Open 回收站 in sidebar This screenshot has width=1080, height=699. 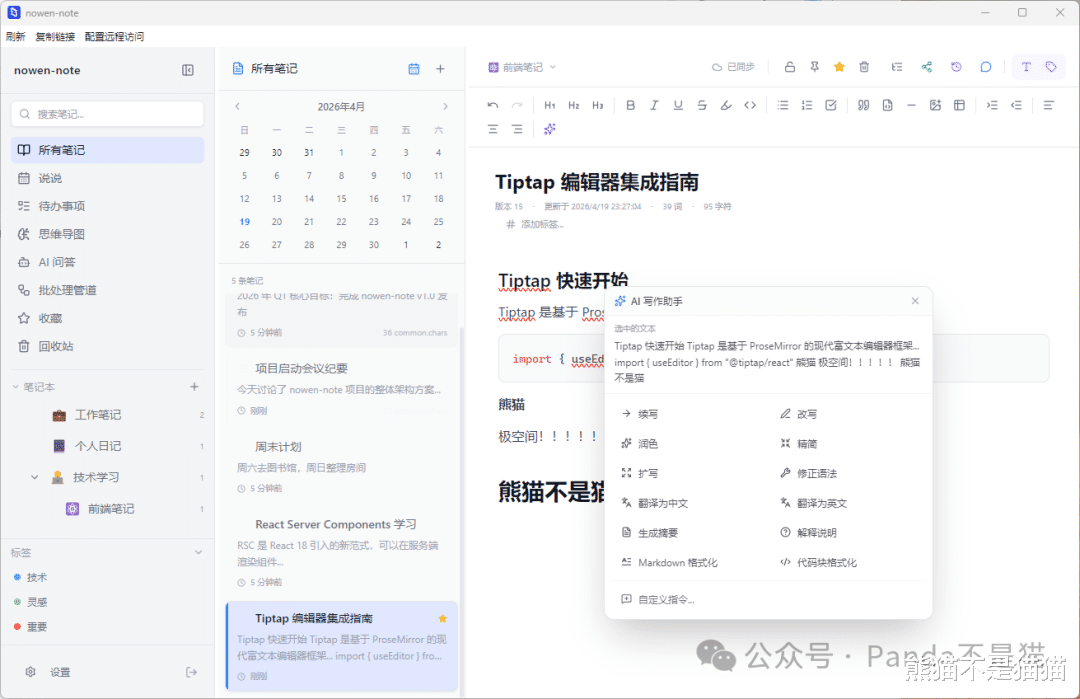107,346
